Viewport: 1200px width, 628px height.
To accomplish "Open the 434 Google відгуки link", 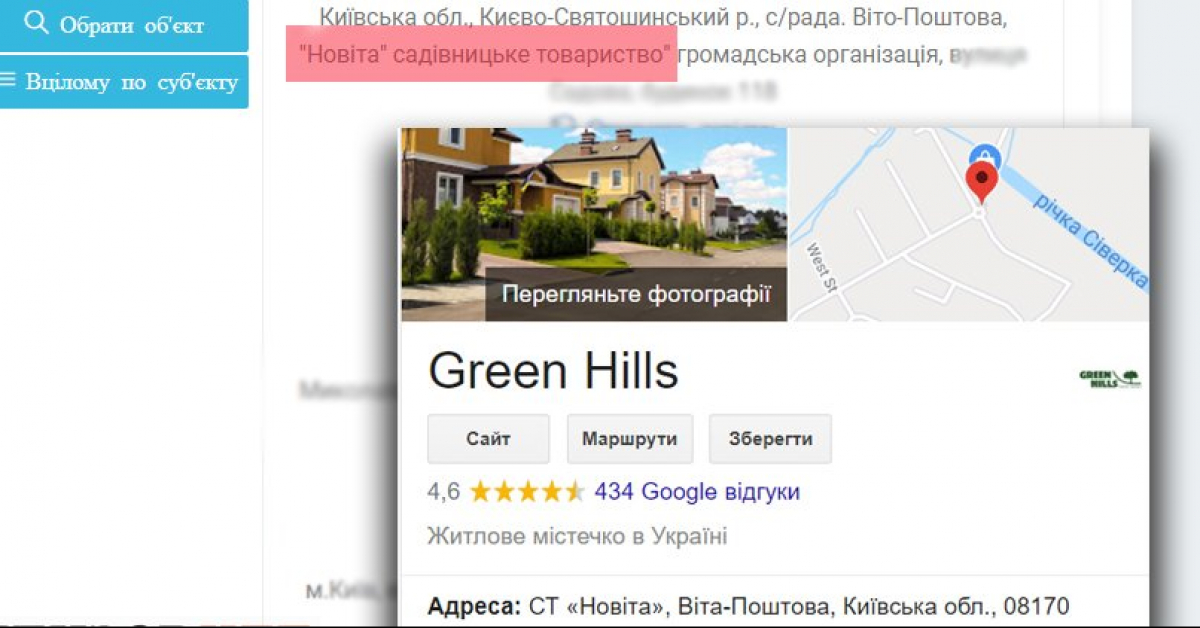I will [697, 492].
